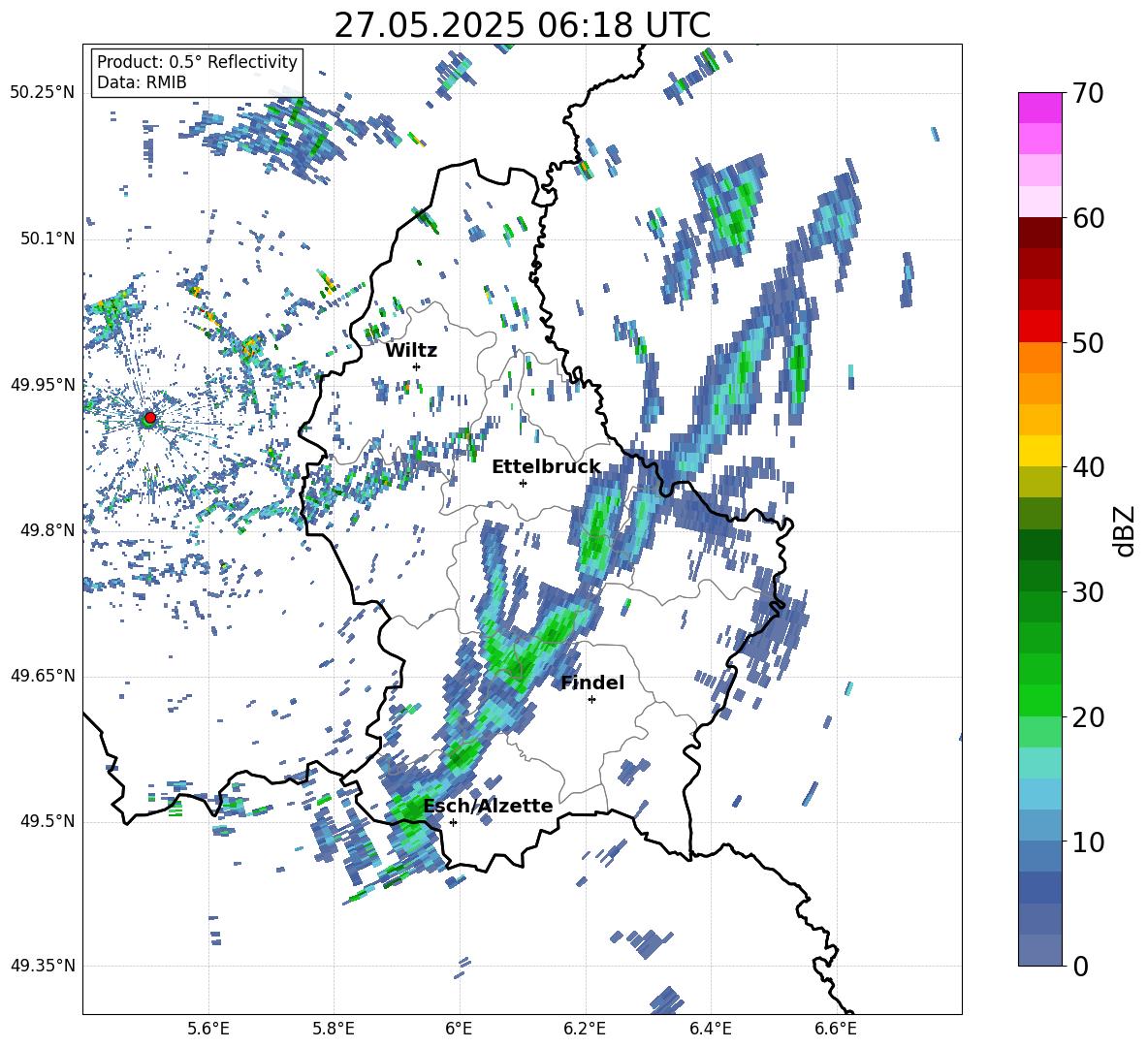Click the Esch/Alzette cross location marker
This screenshot has width=1148, height=1048.
pos(453,822)
